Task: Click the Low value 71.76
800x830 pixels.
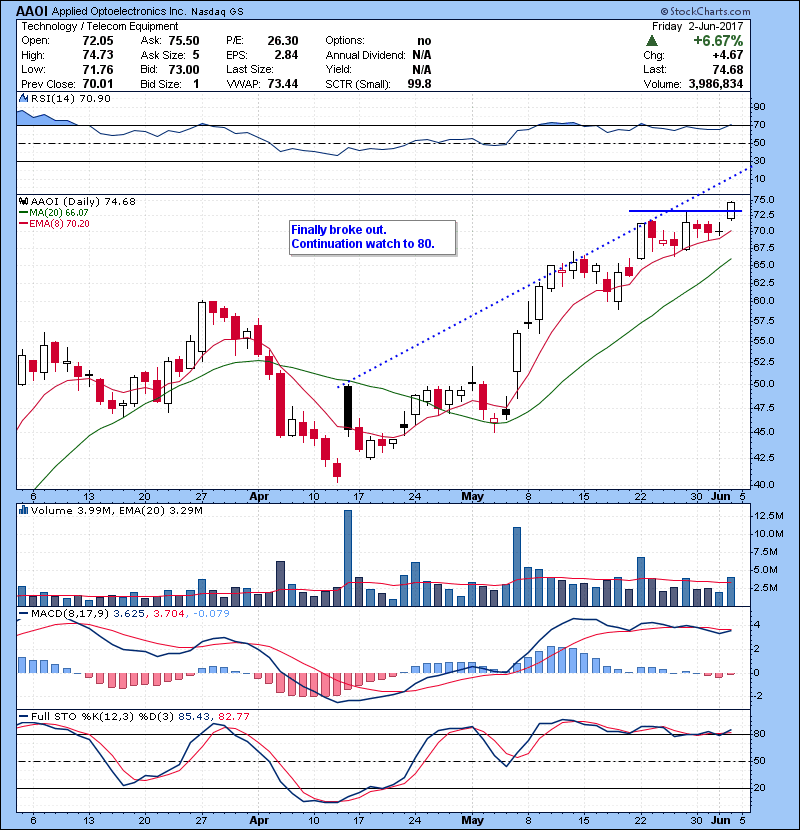Action: [x=98, y=69]
